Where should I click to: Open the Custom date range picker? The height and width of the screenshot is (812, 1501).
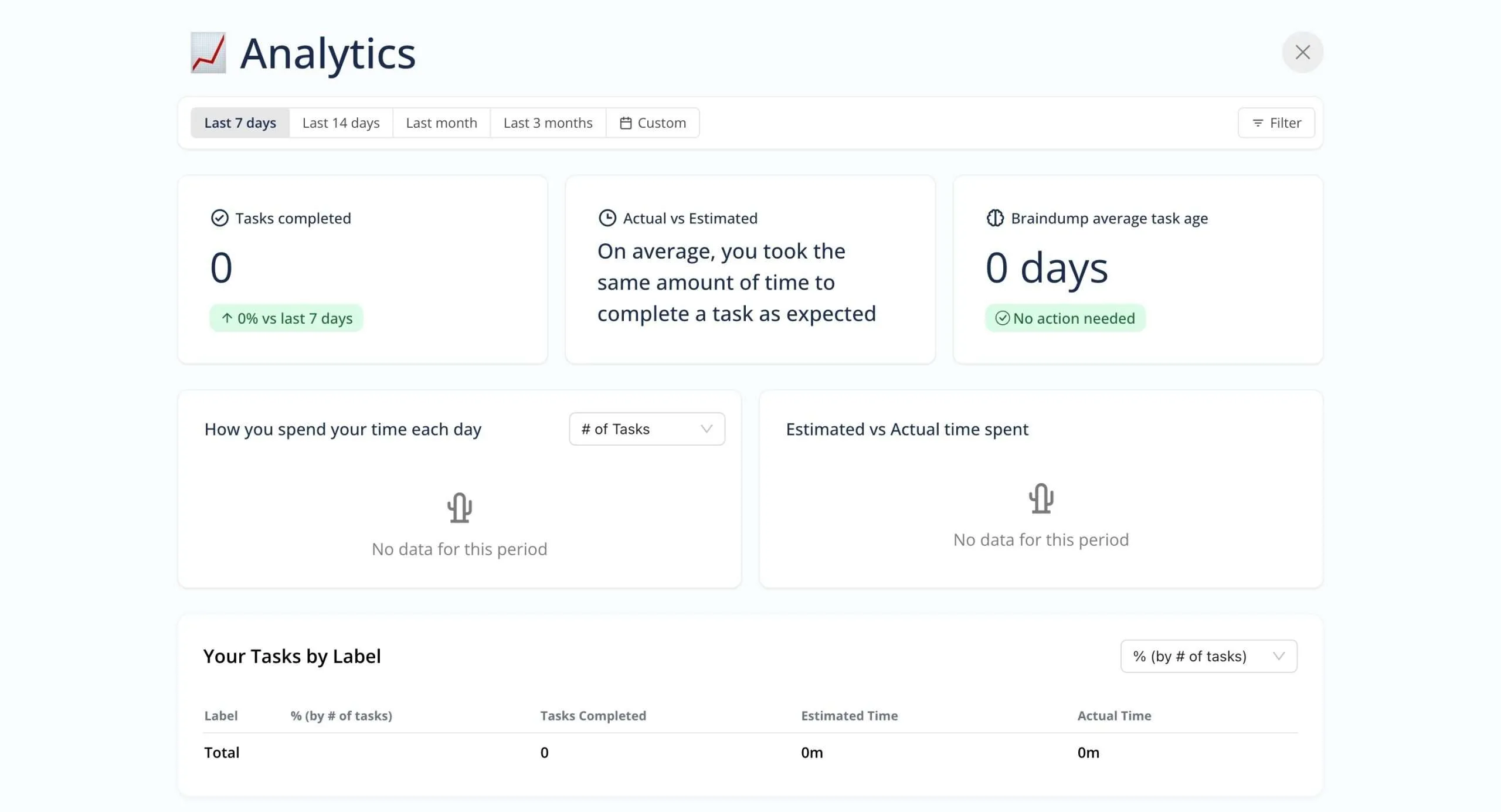(653, 123)
